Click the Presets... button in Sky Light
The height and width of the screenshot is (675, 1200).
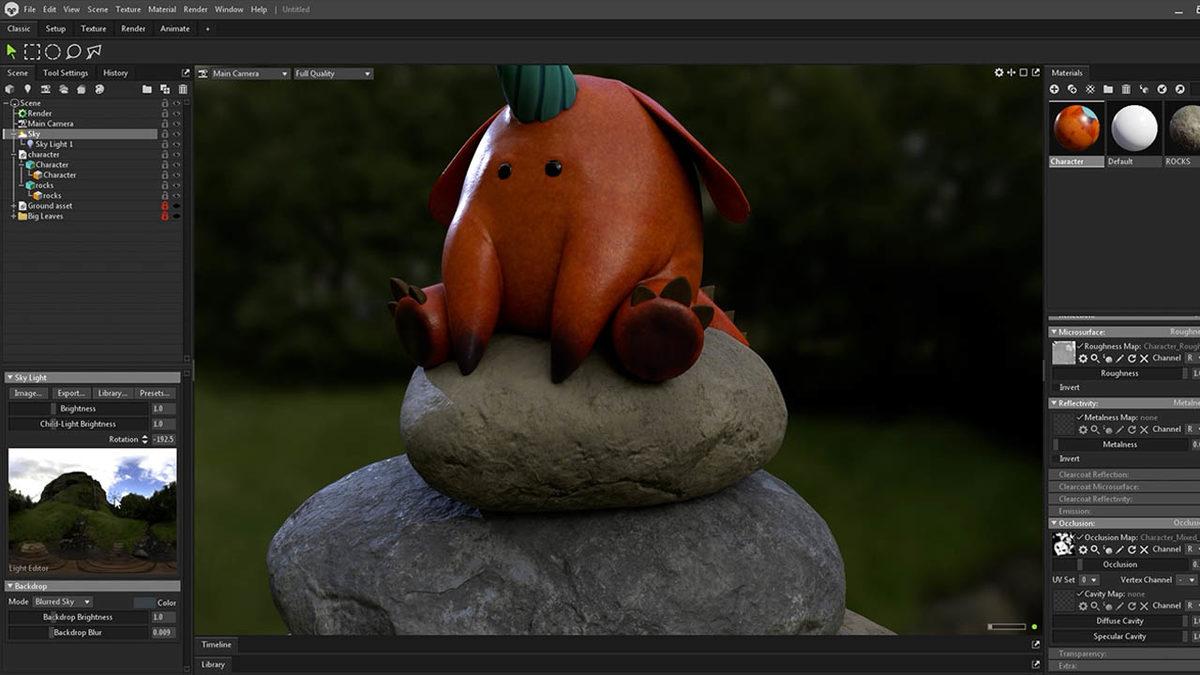[155, 393]
